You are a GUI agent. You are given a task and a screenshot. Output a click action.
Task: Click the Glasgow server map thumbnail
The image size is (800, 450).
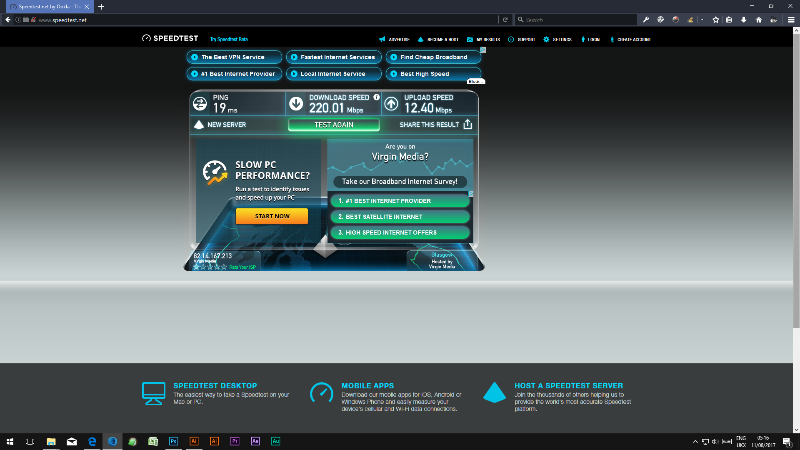pyautogui.click(x=442, y=260)
